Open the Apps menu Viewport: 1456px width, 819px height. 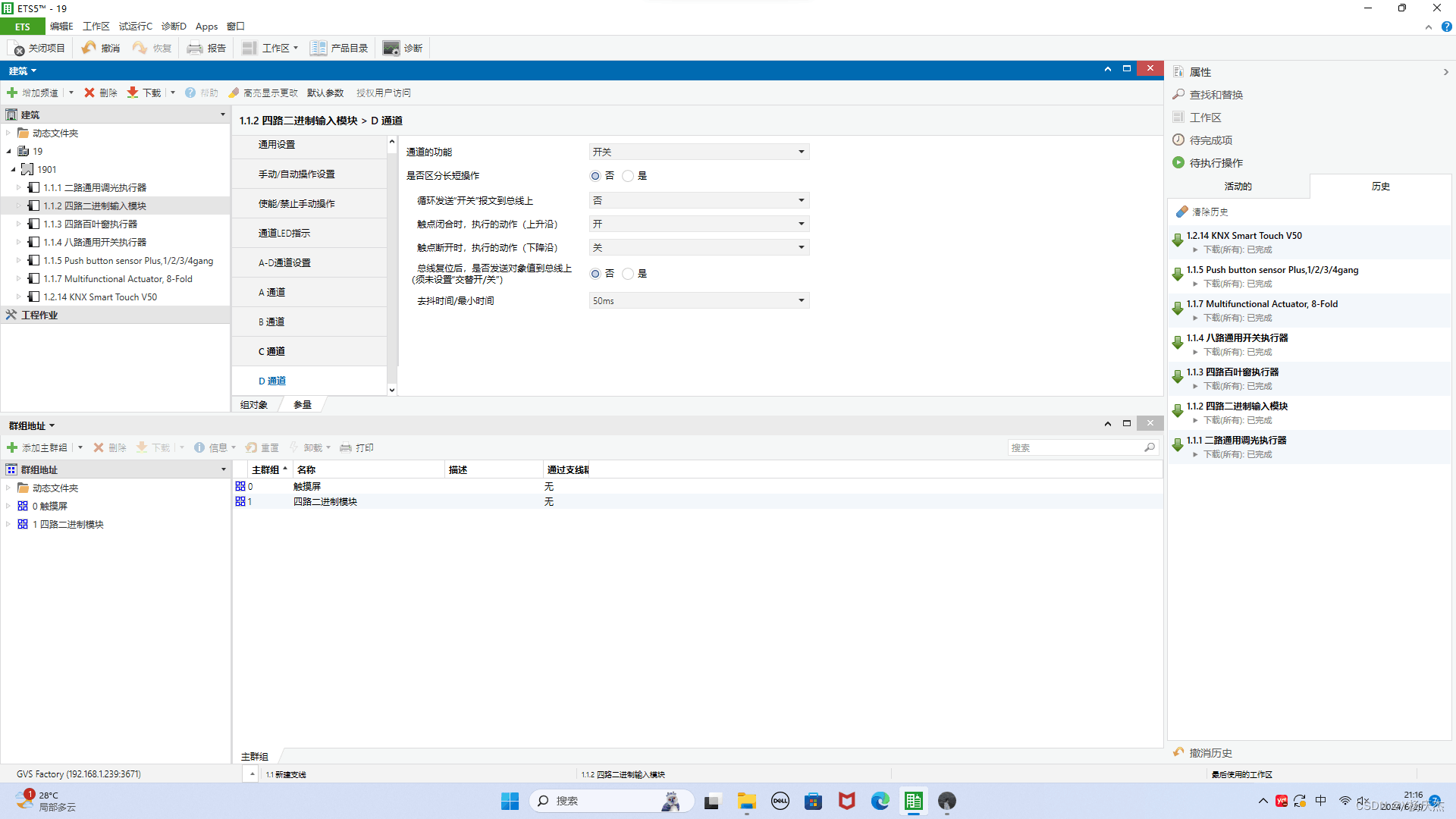206,27
